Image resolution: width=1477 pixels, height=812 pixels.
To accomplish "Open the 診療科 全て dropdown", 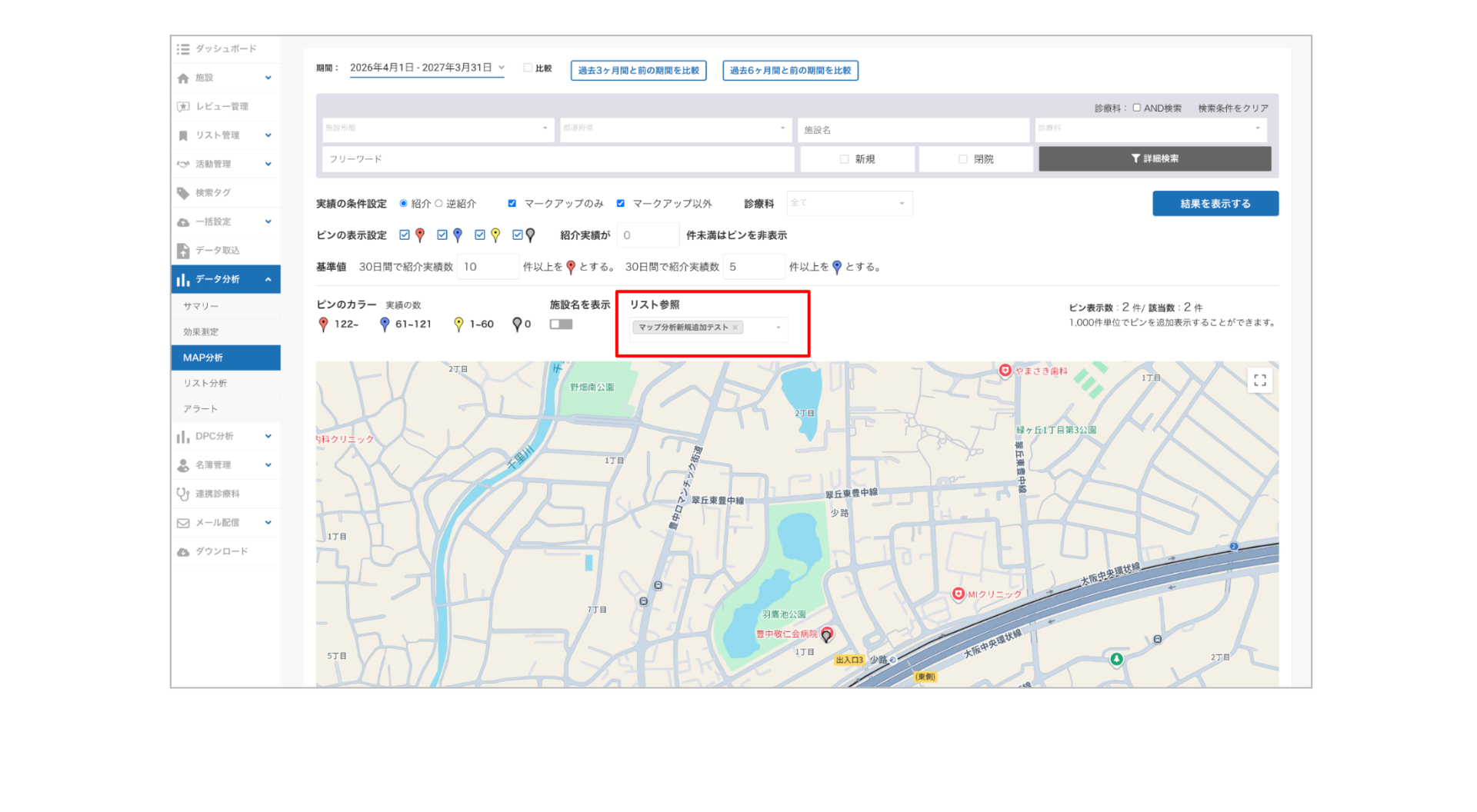I will pos(849,204).
